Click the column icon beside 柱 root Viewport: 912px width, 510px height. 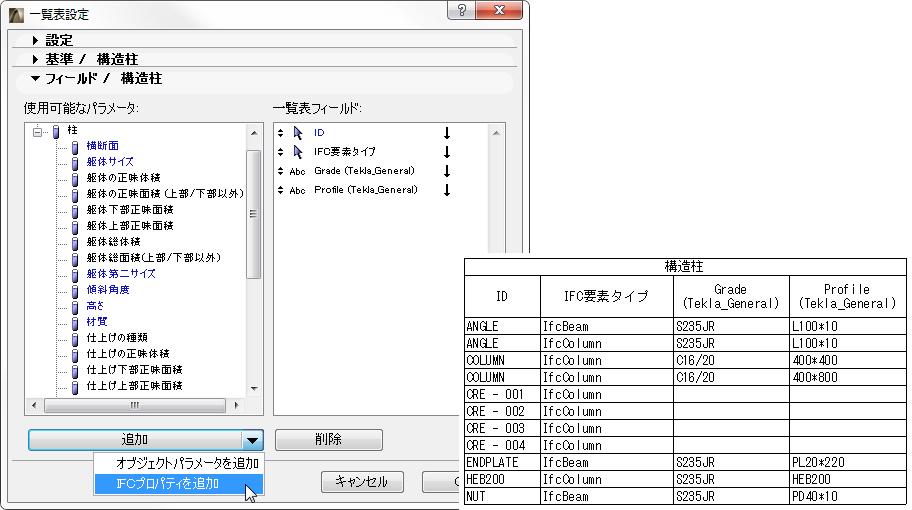pos(56,132)
